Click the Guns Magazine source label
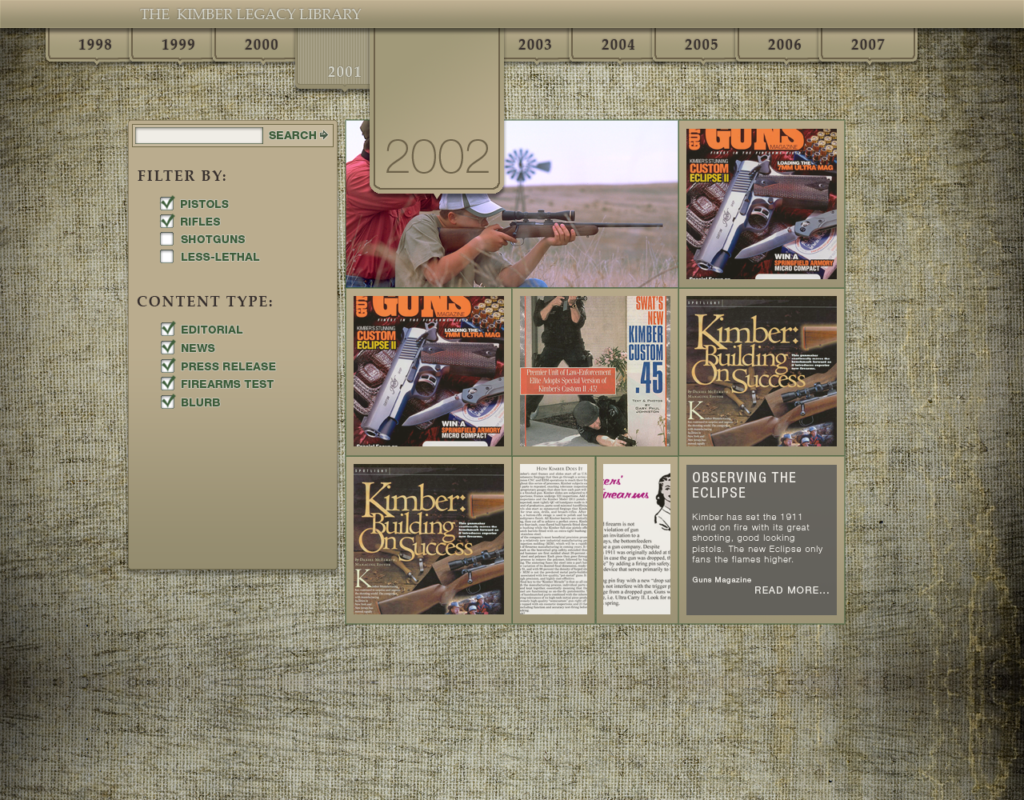Viewport: 1024px width, 800px height. tap(722, 579)
